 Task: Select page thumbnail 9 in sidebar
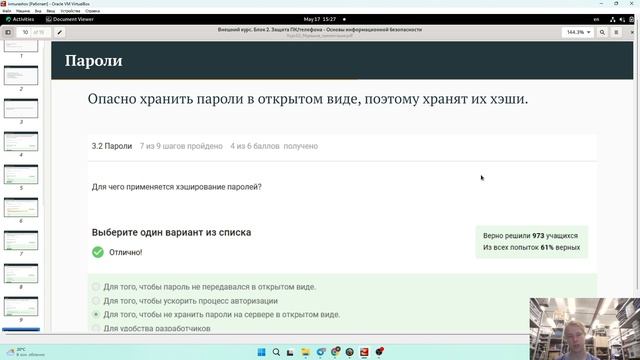click(21, 307)
